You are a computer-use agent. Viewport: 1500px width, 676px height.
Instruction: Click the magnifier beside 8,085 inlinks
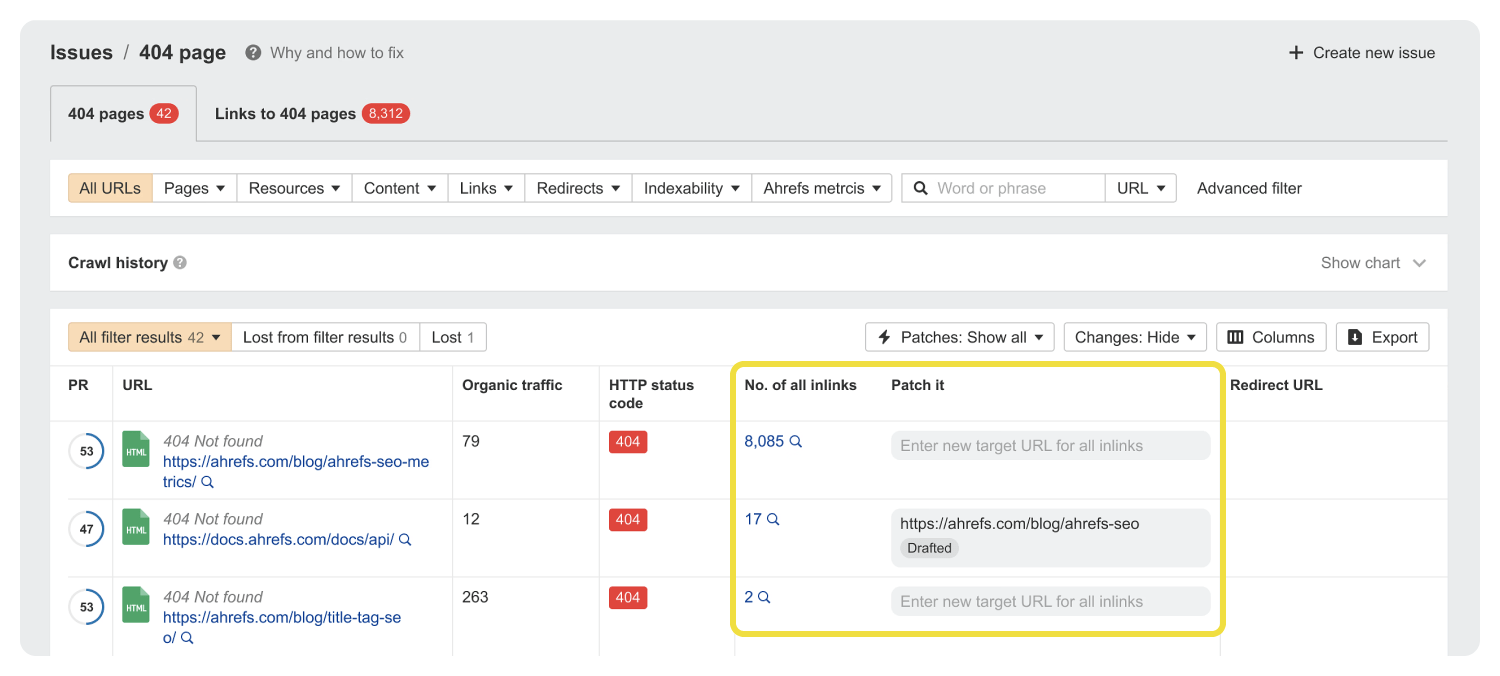coord(795,440)
